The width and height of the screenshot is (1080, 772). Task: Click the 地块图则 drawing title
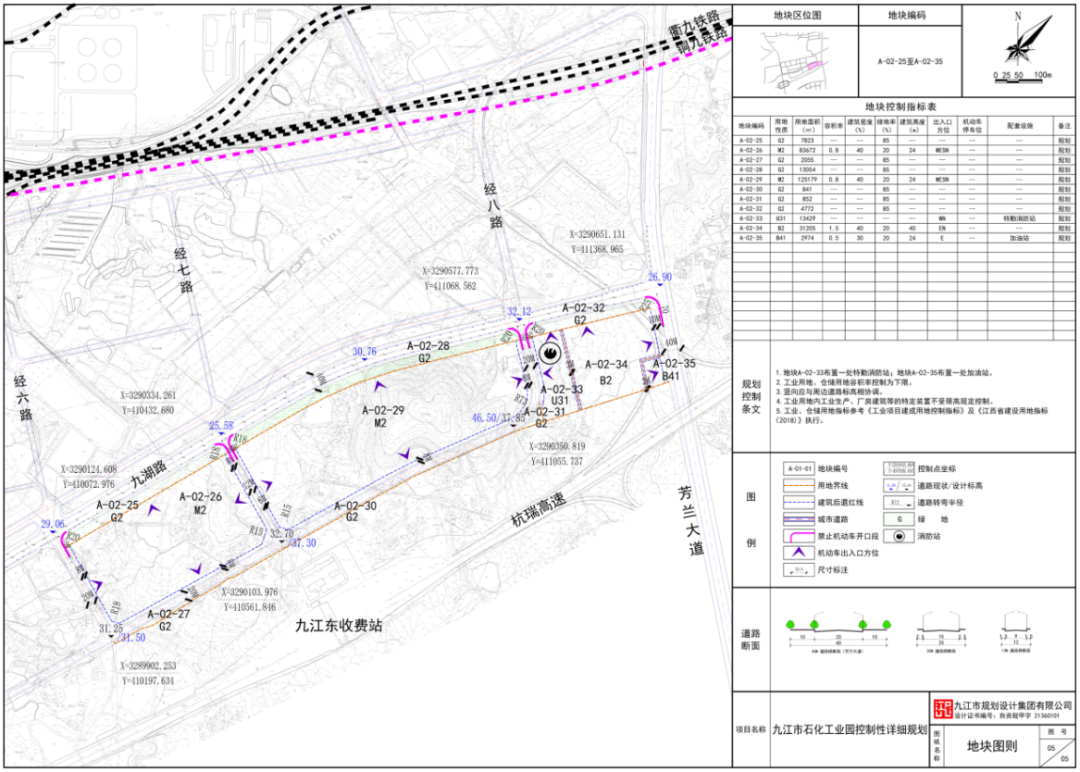pyautogui.click(x=992, y=746)
